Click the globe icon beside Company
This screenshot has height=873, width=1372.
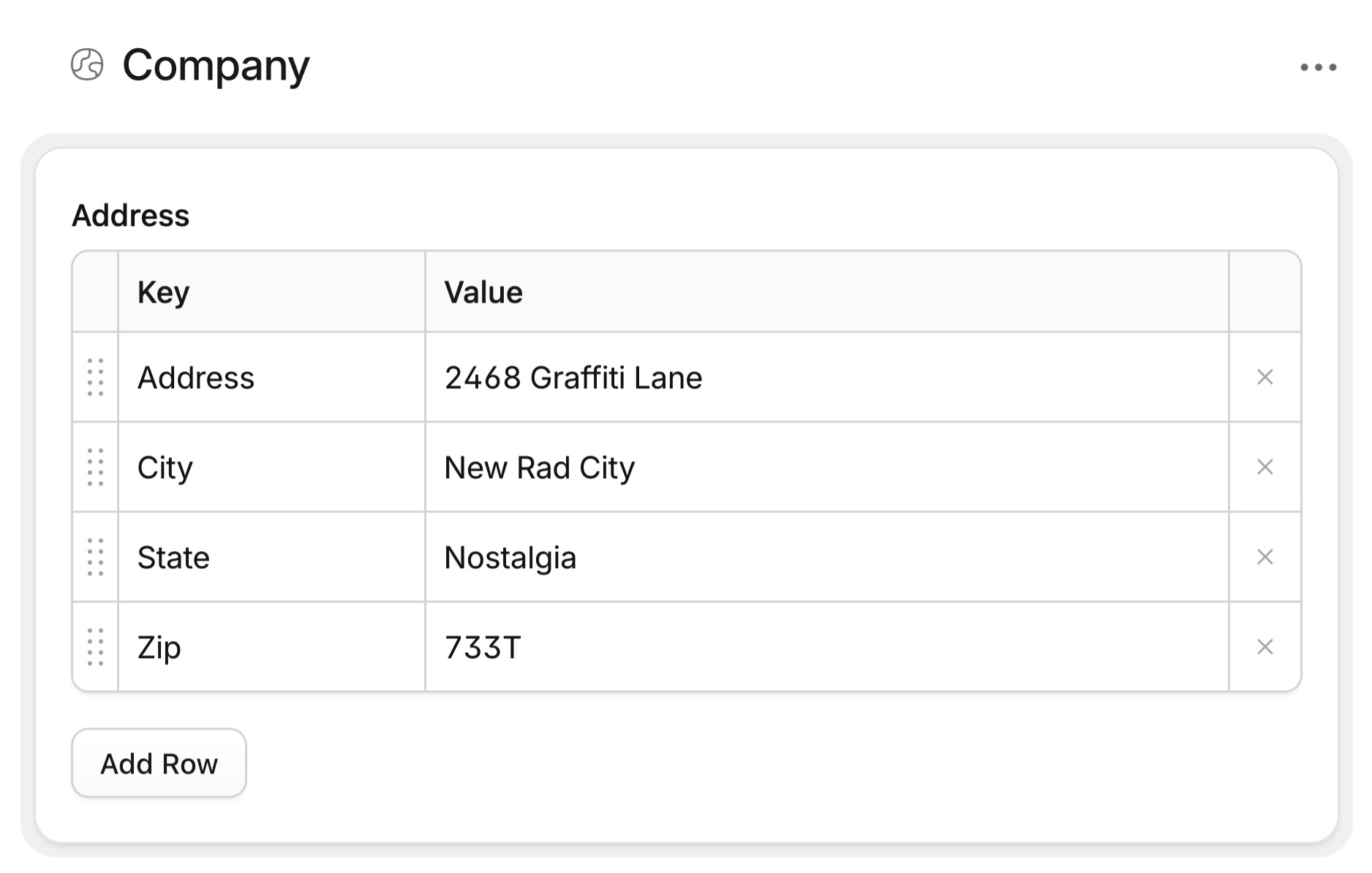pos(86,66)
